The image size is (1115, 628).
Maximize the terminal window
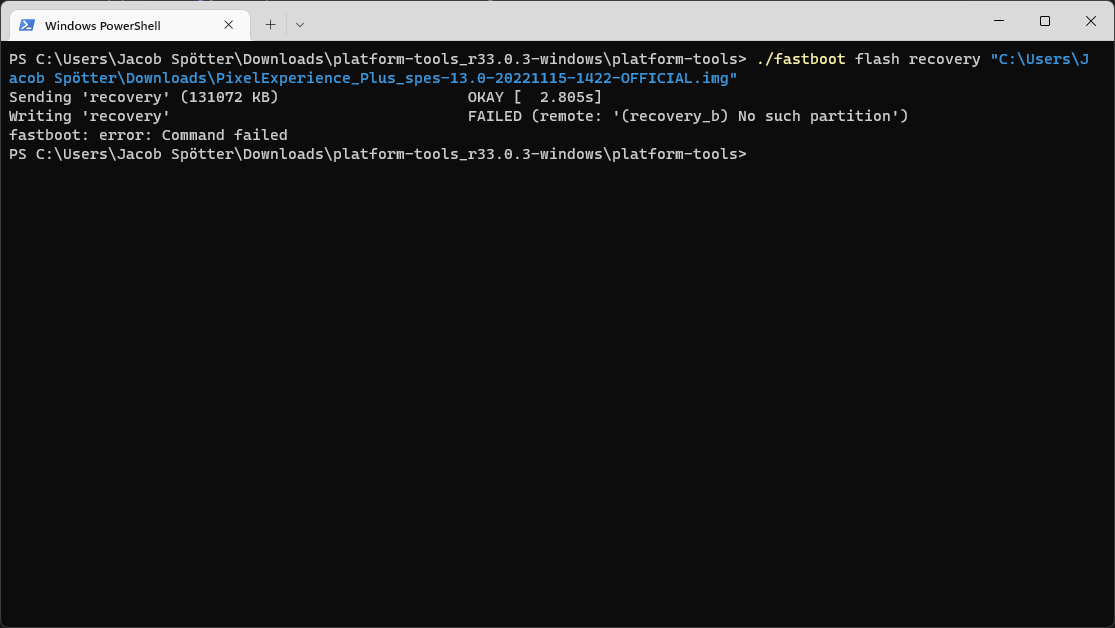(x=1045, y=21)
